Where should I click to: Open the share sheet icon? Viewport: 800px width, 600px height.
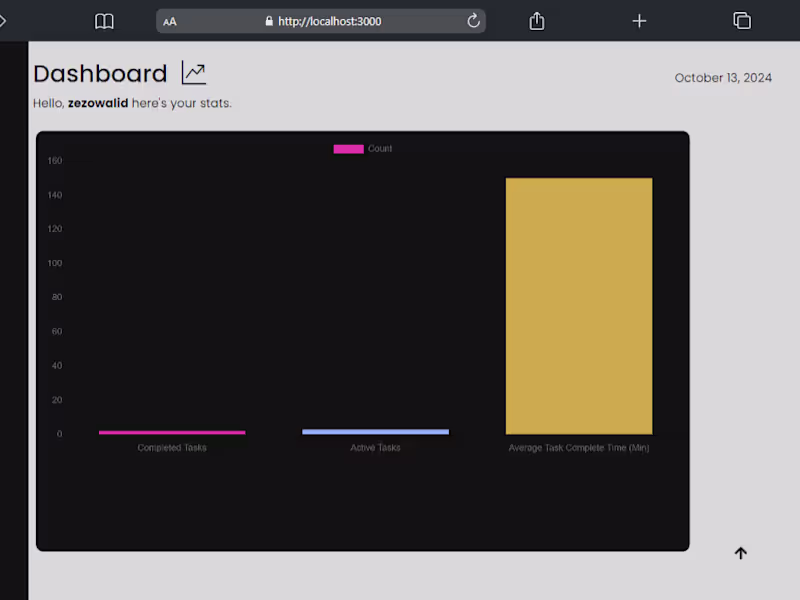pyautogui.click(x=537, y=21)
